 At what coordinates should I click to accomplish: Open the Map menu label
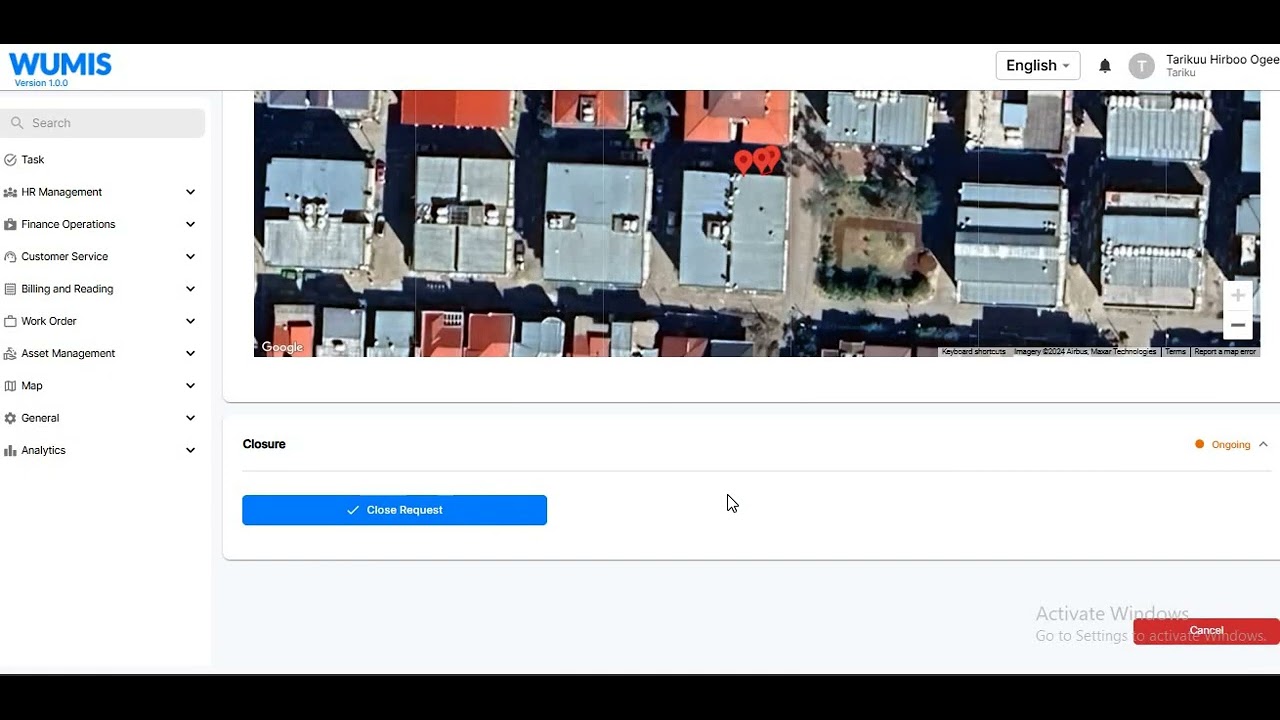(x=32, y=386)
